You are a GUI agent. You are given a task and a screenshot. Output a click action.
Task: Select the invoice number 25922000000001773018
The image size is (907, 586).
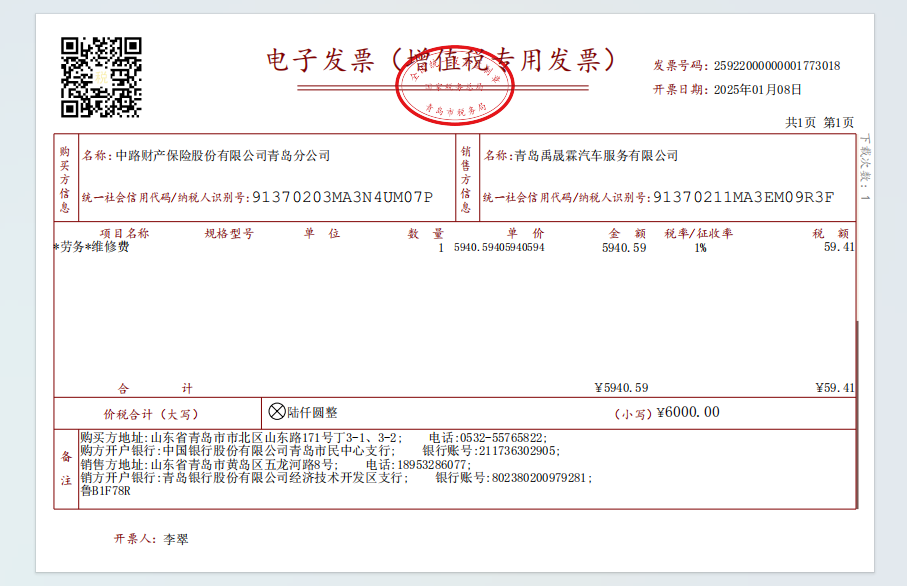(776, 66)
